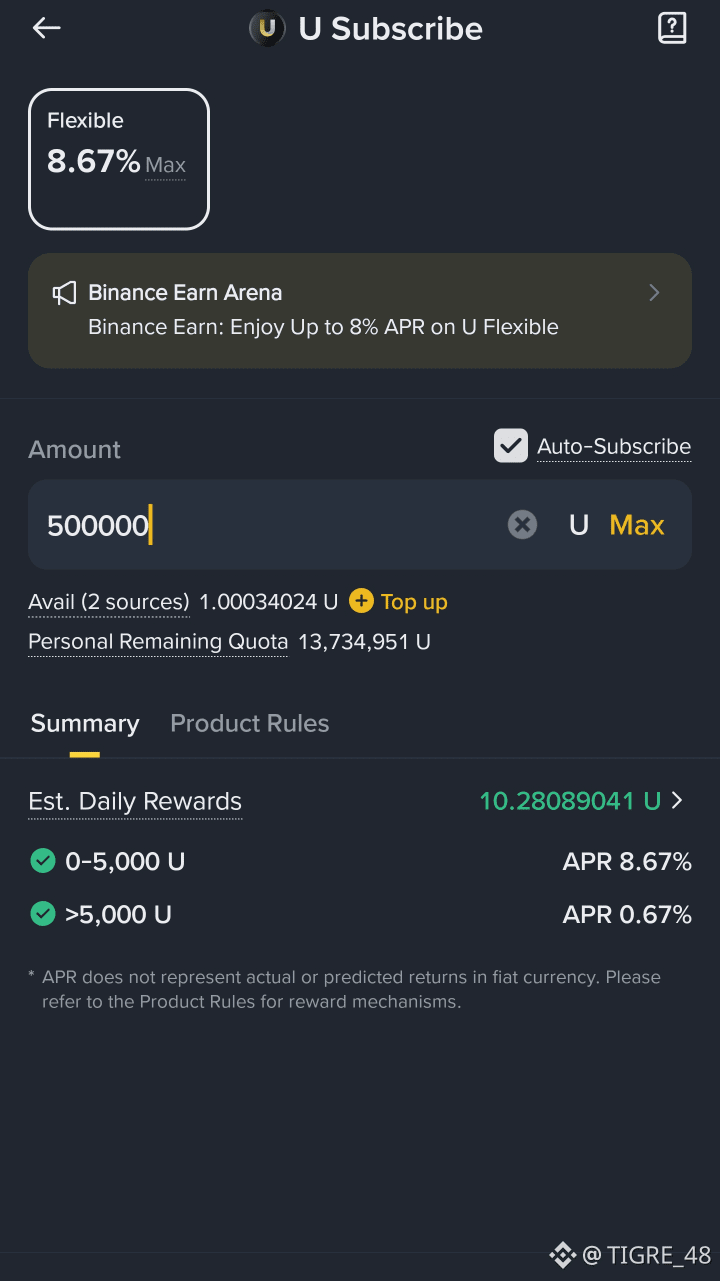View Personal Remaining Quota explanation
Viewport: 720px width, 1281px height.
point(158,642)
